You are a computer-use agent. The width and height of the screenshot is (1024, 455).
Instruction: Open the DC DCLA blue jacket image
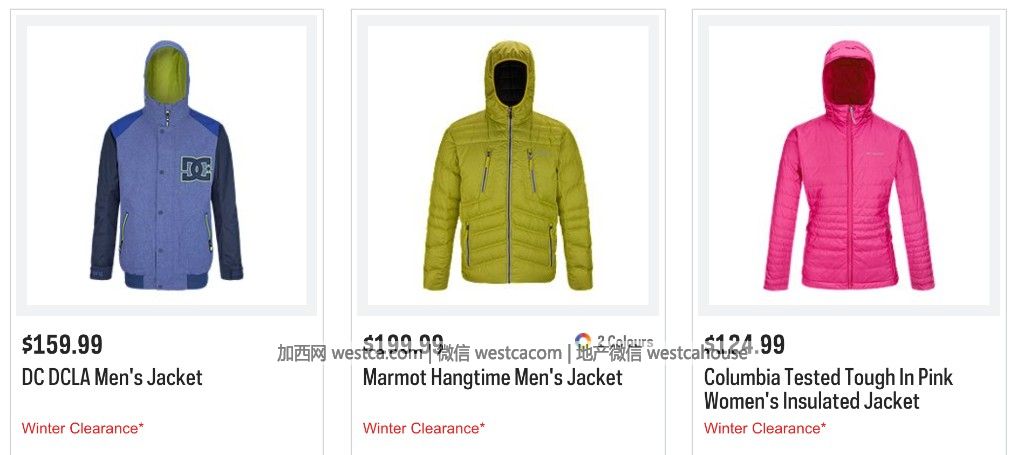point(167,165)
